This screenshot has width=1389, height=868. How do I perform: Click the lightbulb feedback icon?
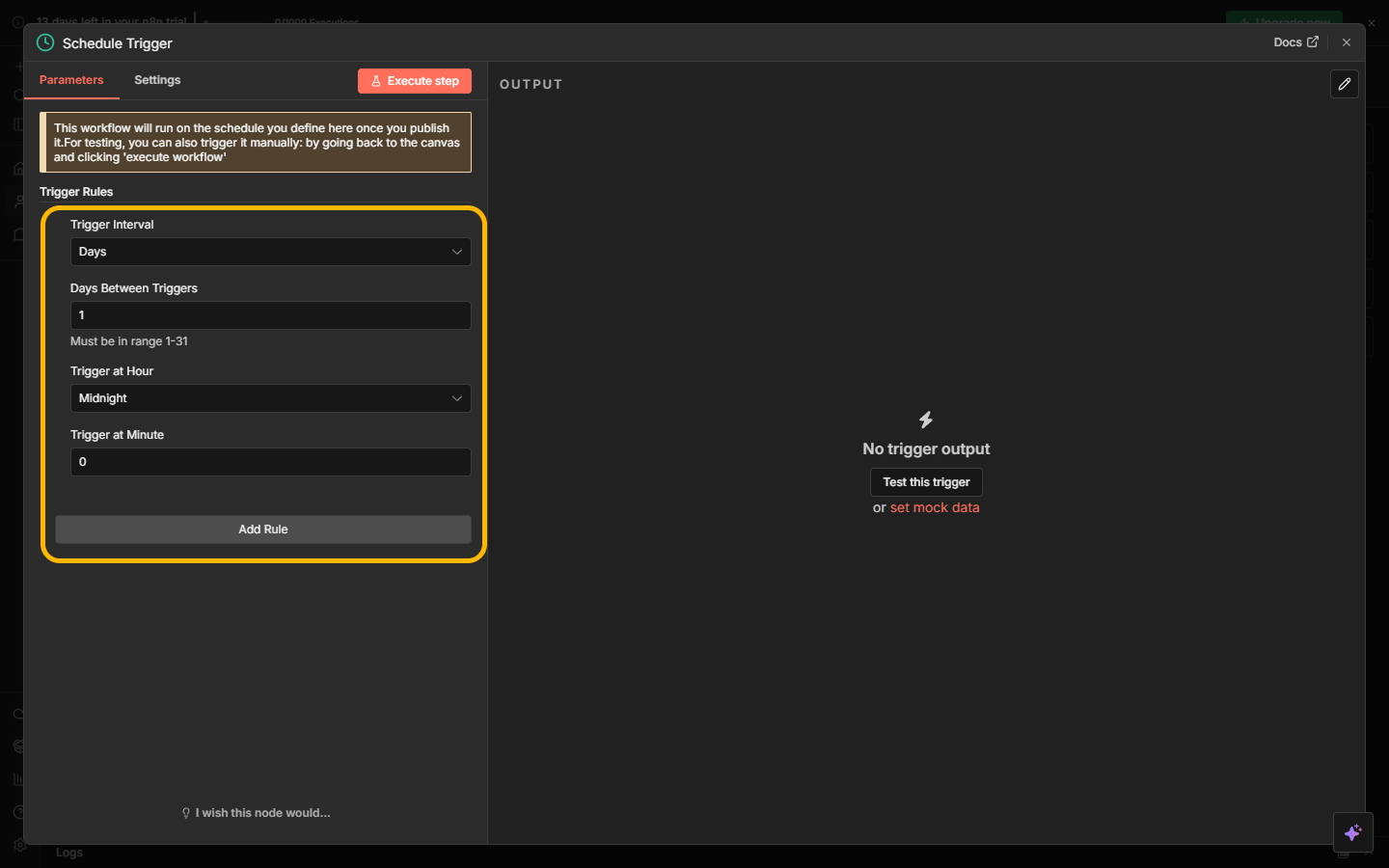coord(186,813)
